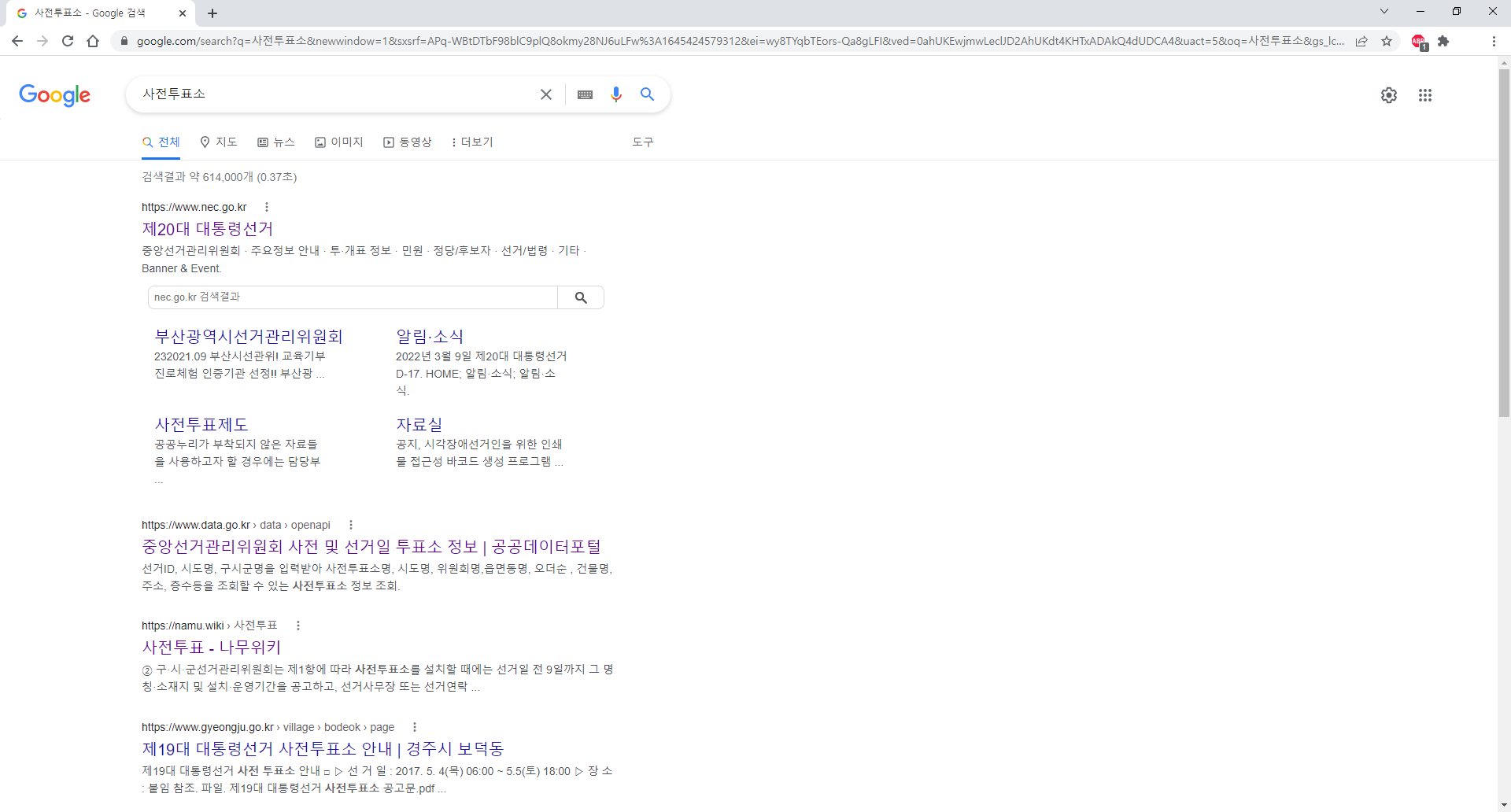
Task: Share this page via address bar icon
Action: click(1361, 41)
